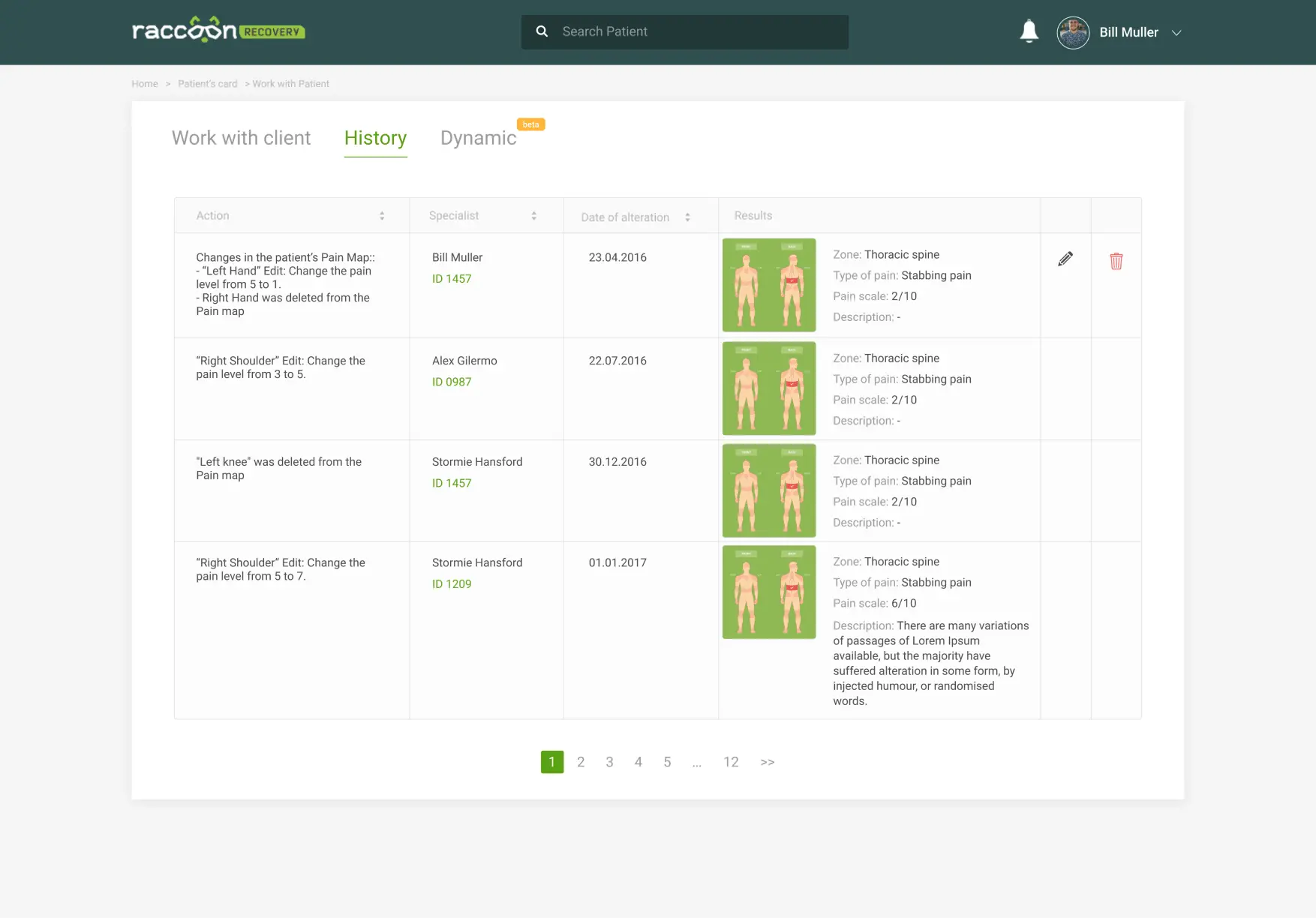Switch to the Work with client tab
Viewport: 1316px width, 918px height.
241,138
